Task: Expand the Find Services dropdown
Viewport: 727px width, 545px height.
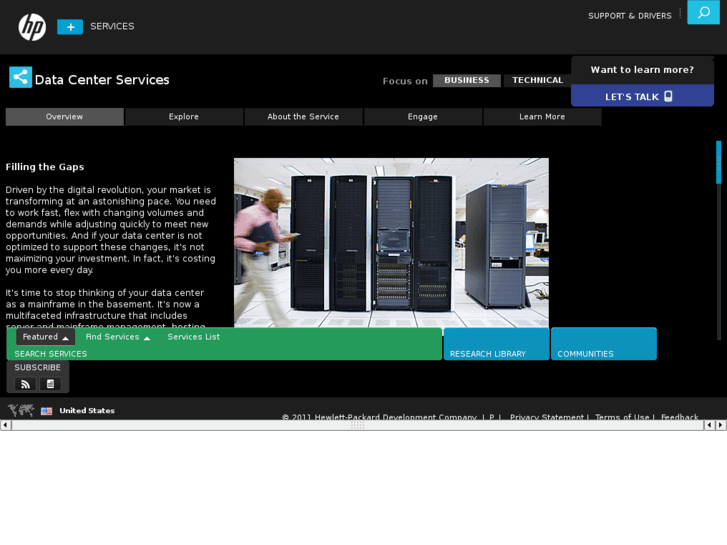Action: [x=118, y=337]
